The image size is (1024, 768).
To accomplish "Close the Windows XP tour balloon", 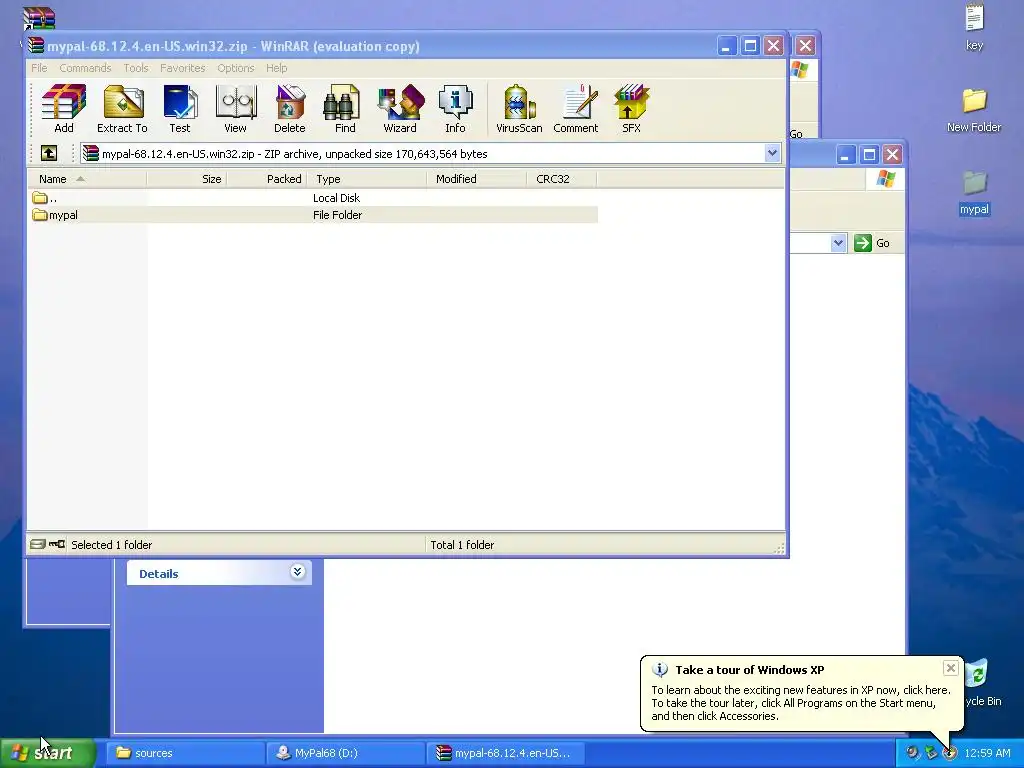I will [950, 667].
